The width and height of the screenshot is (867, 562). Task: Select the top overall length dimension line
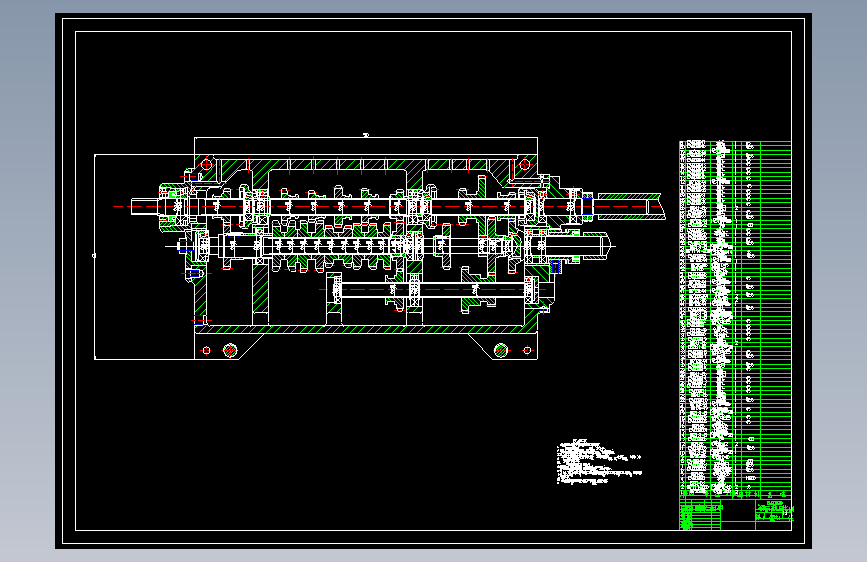pos(365,137)
